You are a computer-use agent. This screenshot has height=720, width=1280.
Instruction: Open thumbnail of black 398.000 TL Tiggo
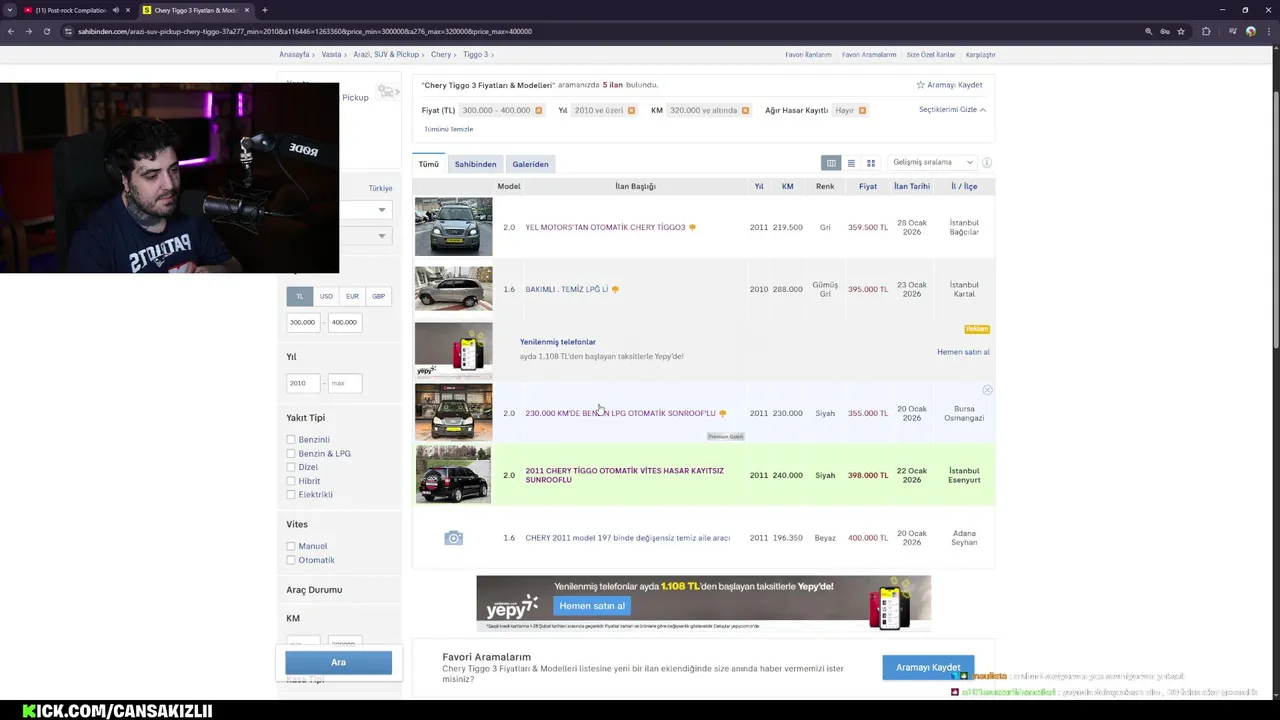[x=453, y=475]
